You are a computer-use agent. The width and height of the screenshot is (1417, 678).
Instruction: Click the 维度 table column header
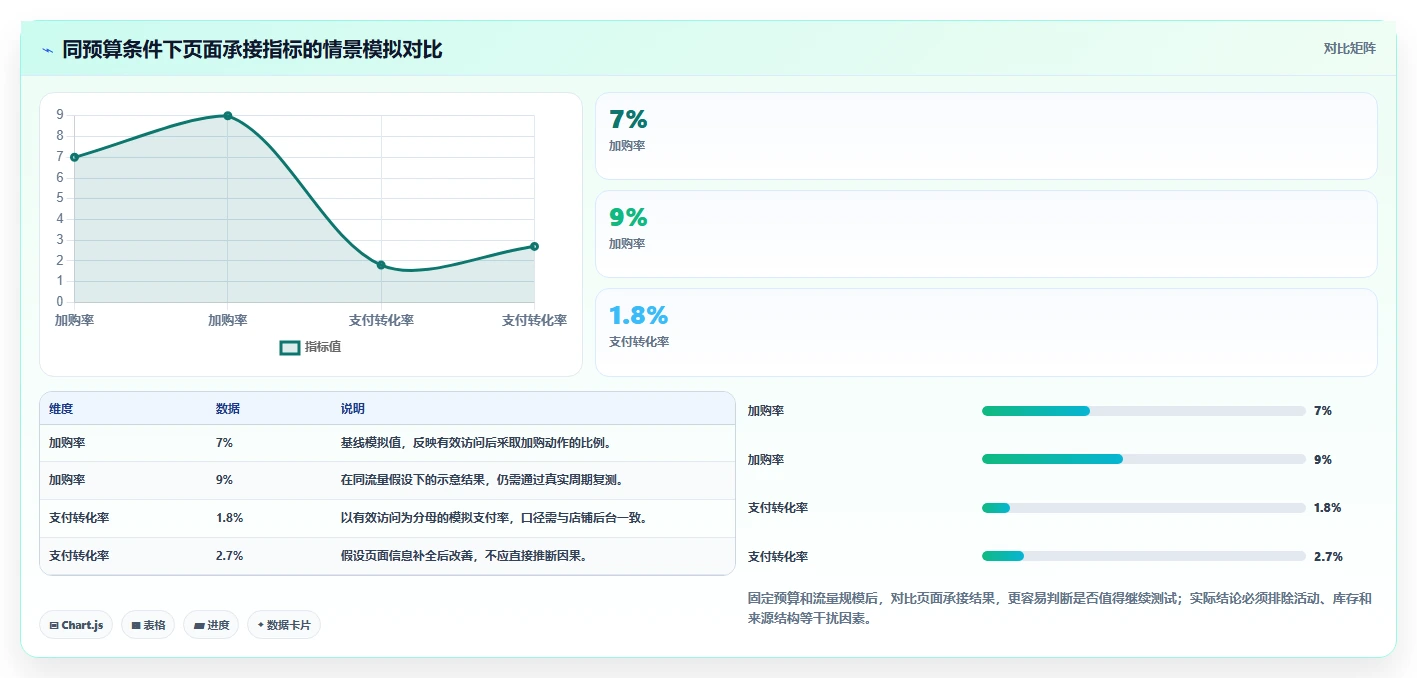click(x=61, y=409)
